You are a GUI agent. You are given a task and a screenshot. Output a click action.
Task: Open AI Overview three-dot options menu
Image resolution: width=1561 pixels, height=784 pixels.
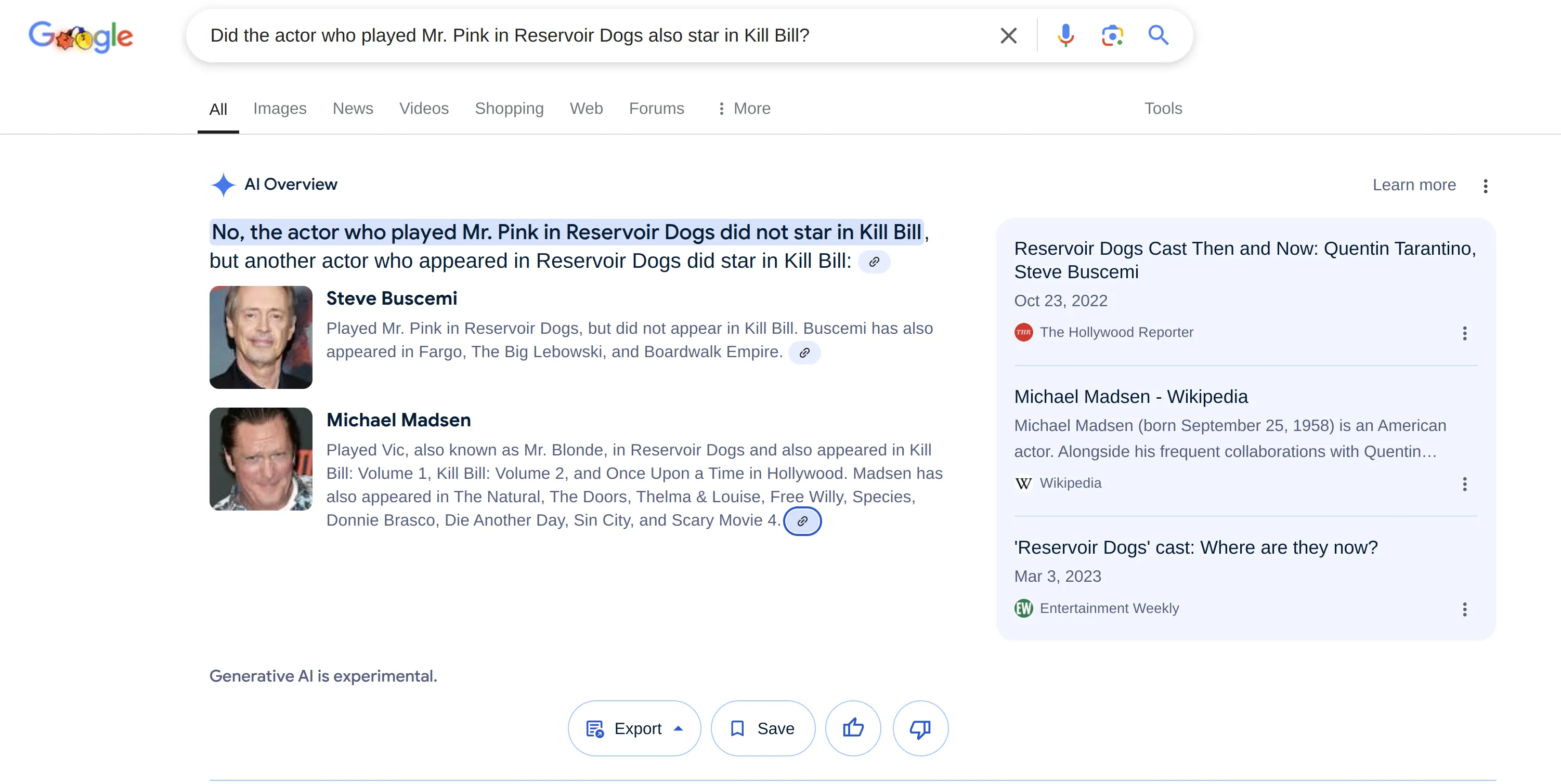tap(1485, 186)
